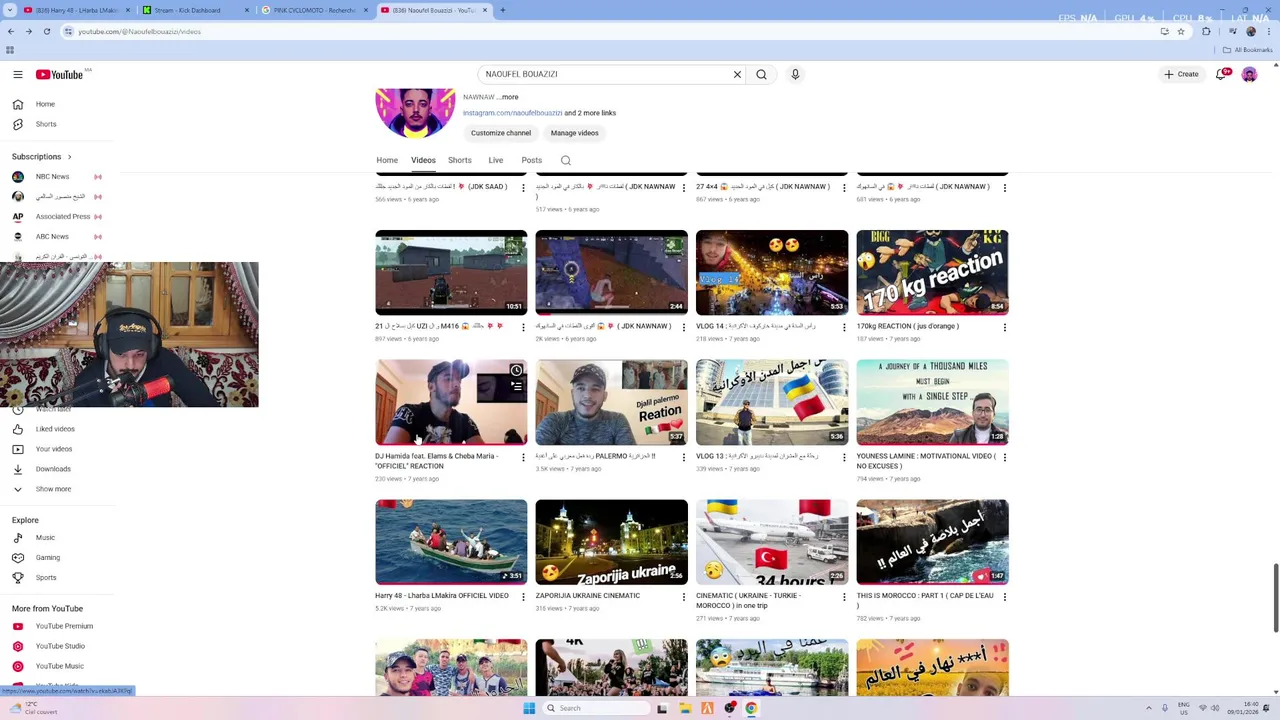This screenshot has width=1280, height=720.
Task: Open Windows Start menu on the taskbar
Action: coord(529,708)
